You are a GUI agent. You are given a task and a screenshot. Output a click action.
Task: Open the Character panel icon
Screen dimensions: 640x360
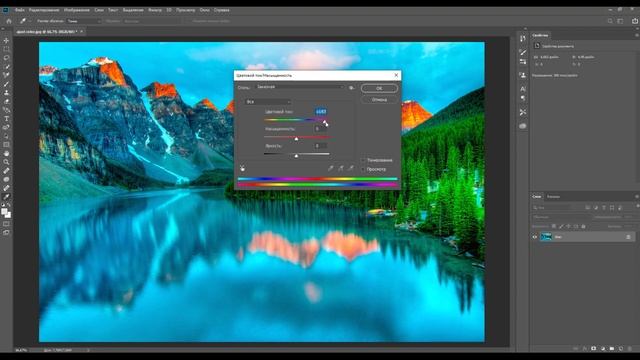click(x=523, y=89)
